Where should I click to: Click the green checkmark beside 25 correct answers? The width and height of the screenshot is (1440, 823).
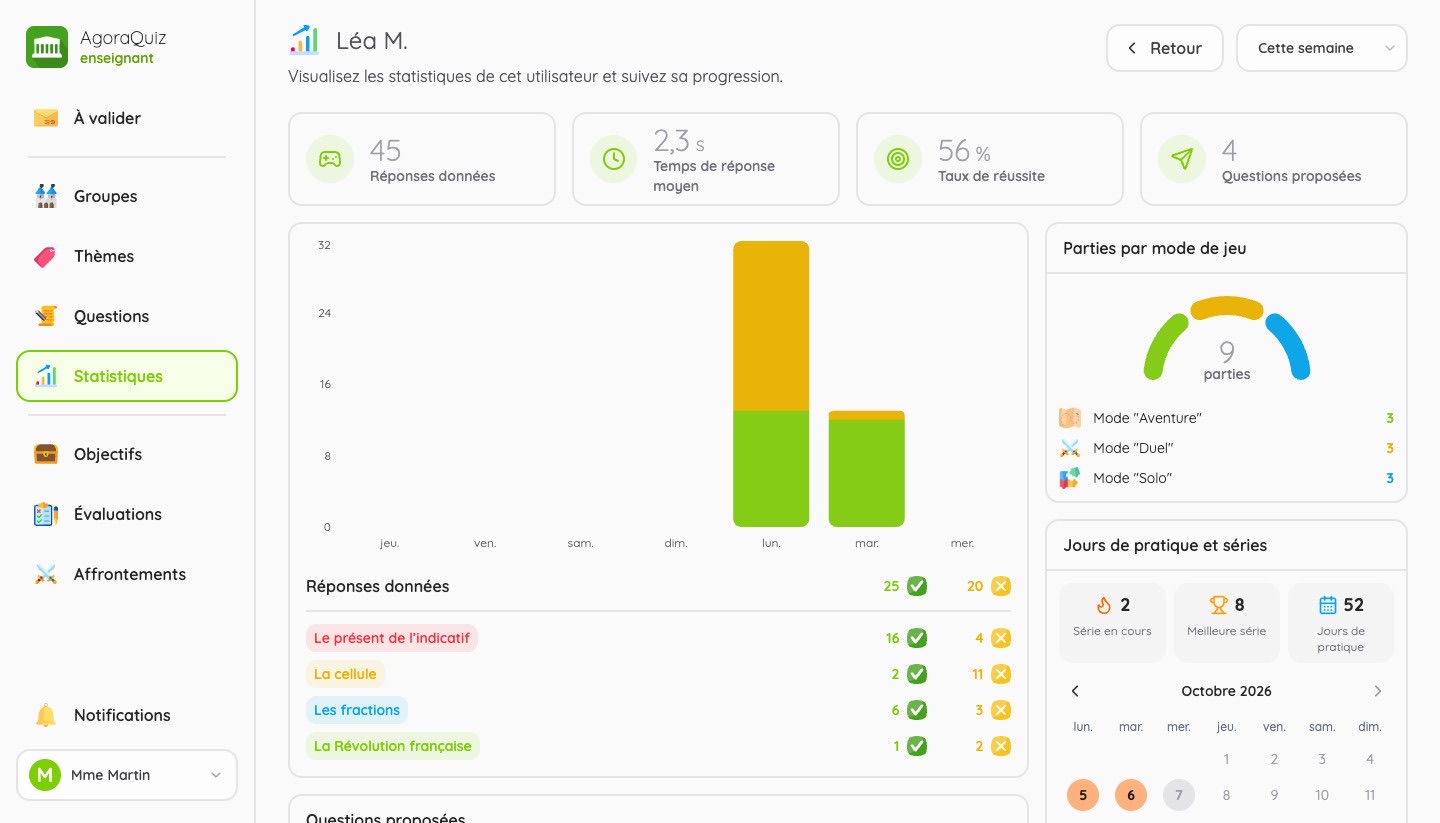(917, 586)
